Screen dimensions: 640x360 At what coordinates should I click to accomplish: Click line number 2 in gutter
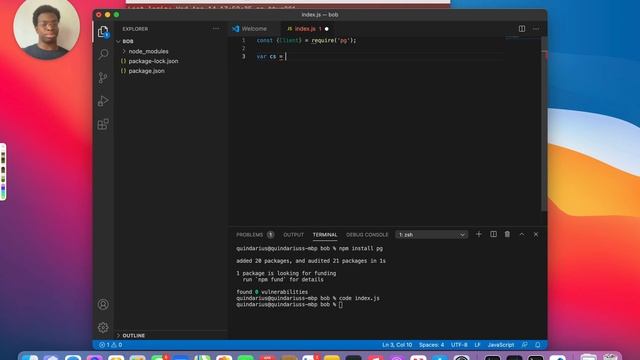(244, 49)
